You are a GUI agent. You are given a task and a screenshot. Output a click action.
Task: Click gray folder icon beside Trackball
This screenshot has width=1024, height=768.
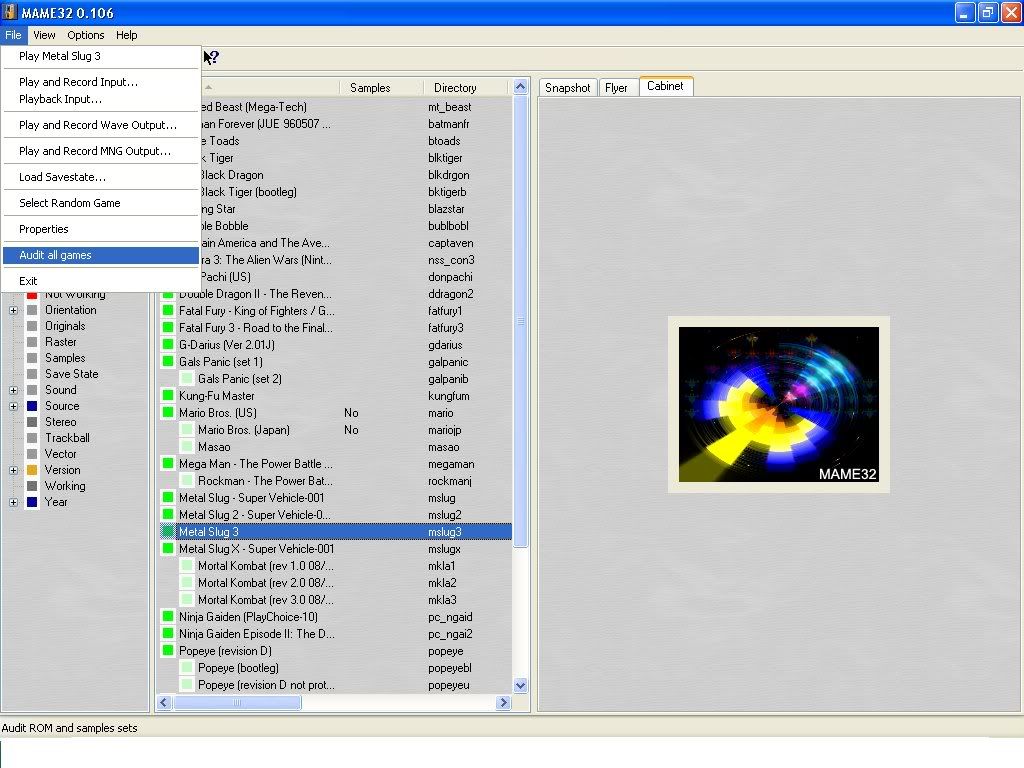coord(31,438)
